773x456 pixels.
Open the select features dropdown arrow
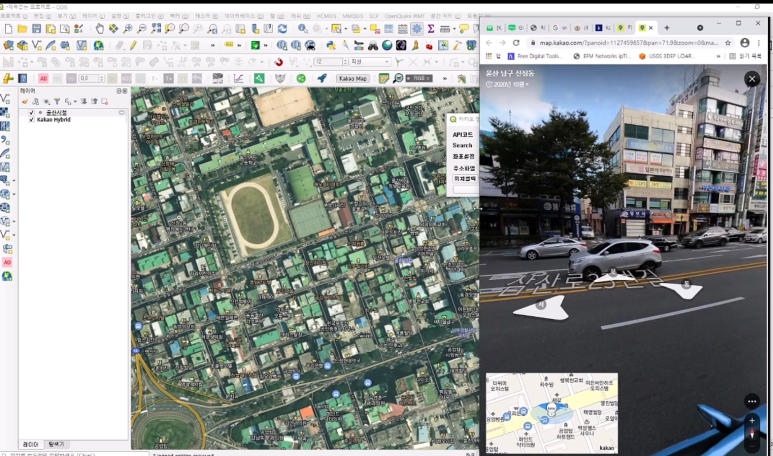(x=346, y=29)
